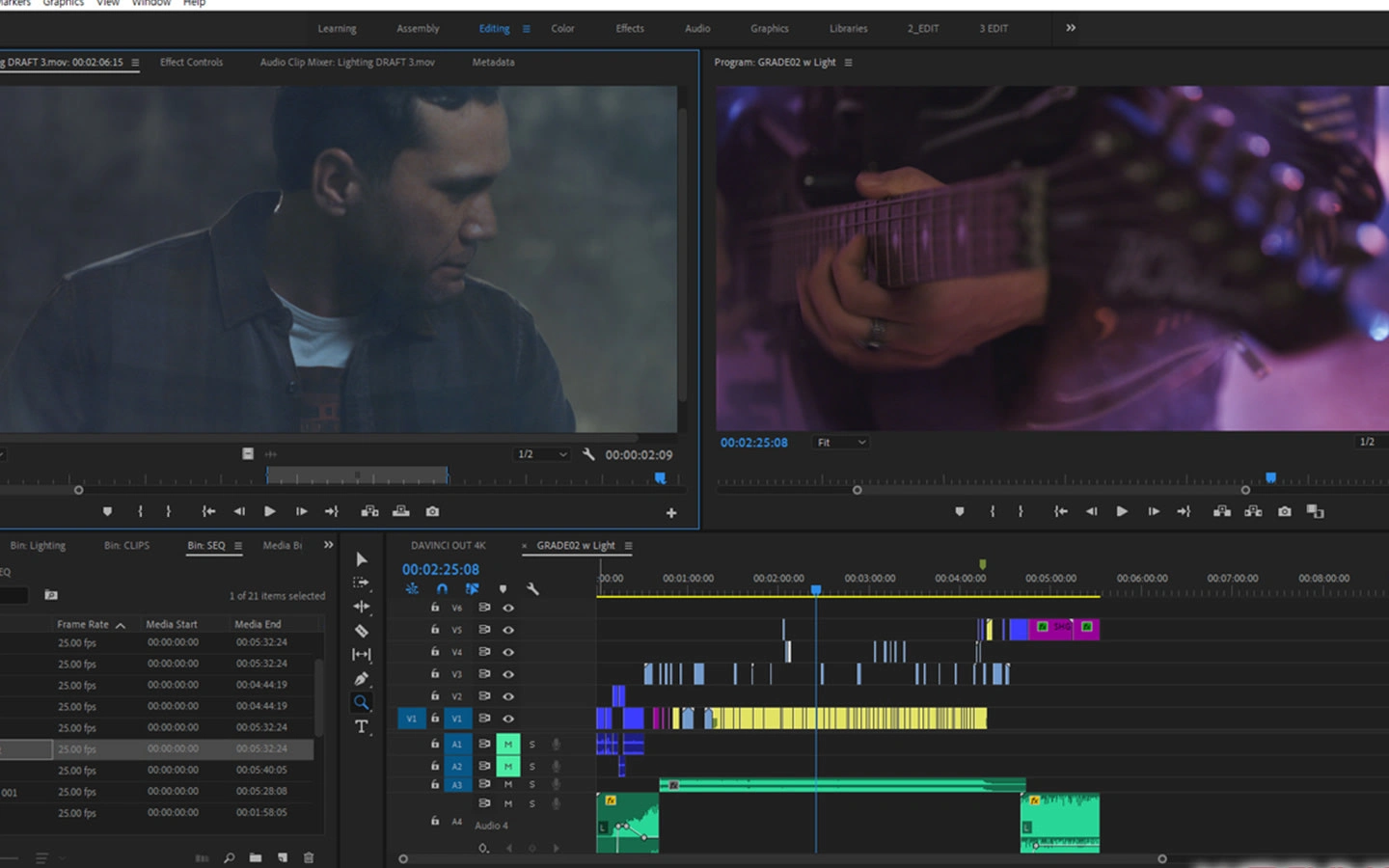This screenshot has width=1389, height=868.
Task: Click the blue playhead on timeline ruler
Action: pyautogui.click(x=816, y=589)
